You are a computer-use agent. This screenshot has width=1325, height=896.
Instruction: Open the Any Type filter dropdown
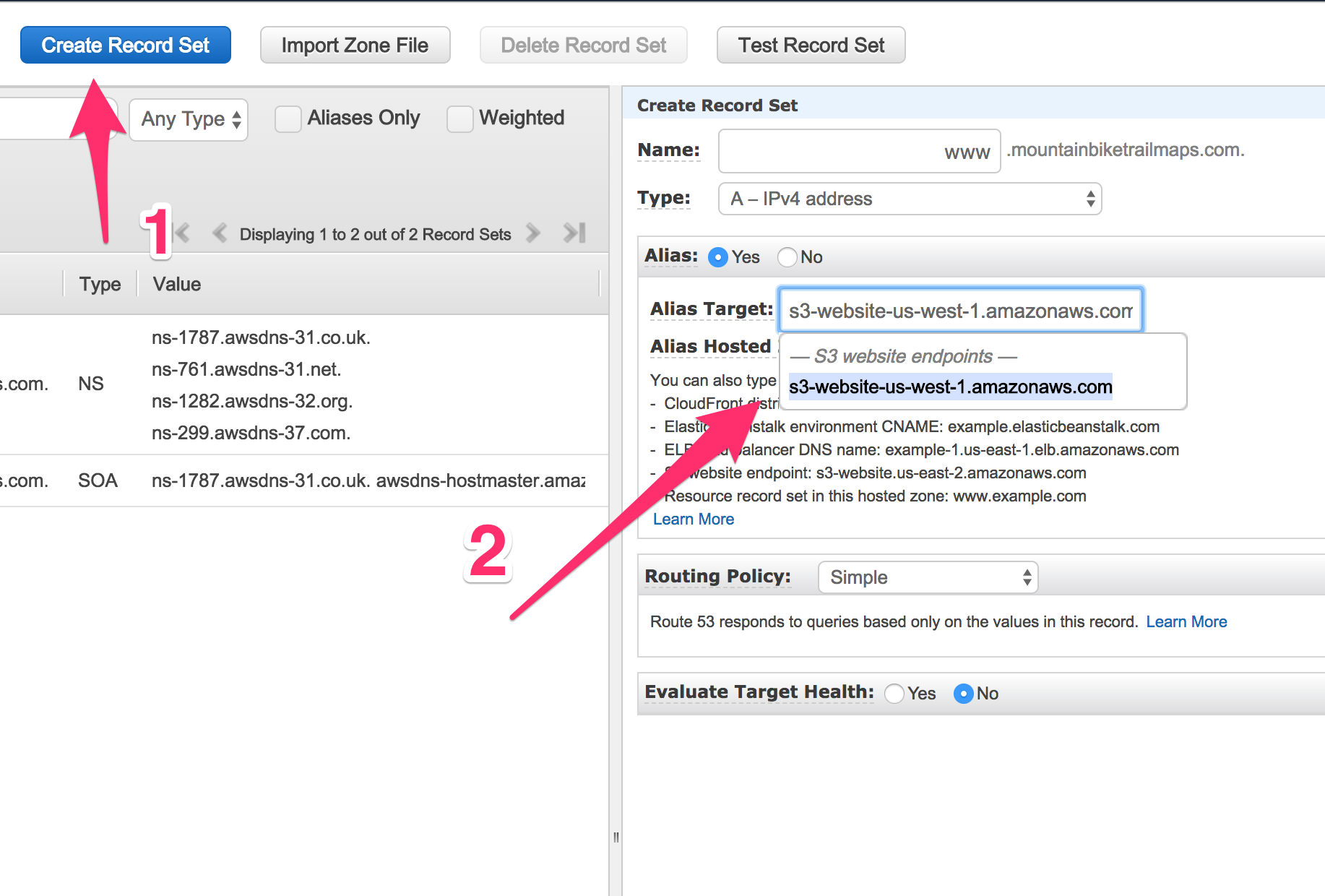(x=189, y=119)
